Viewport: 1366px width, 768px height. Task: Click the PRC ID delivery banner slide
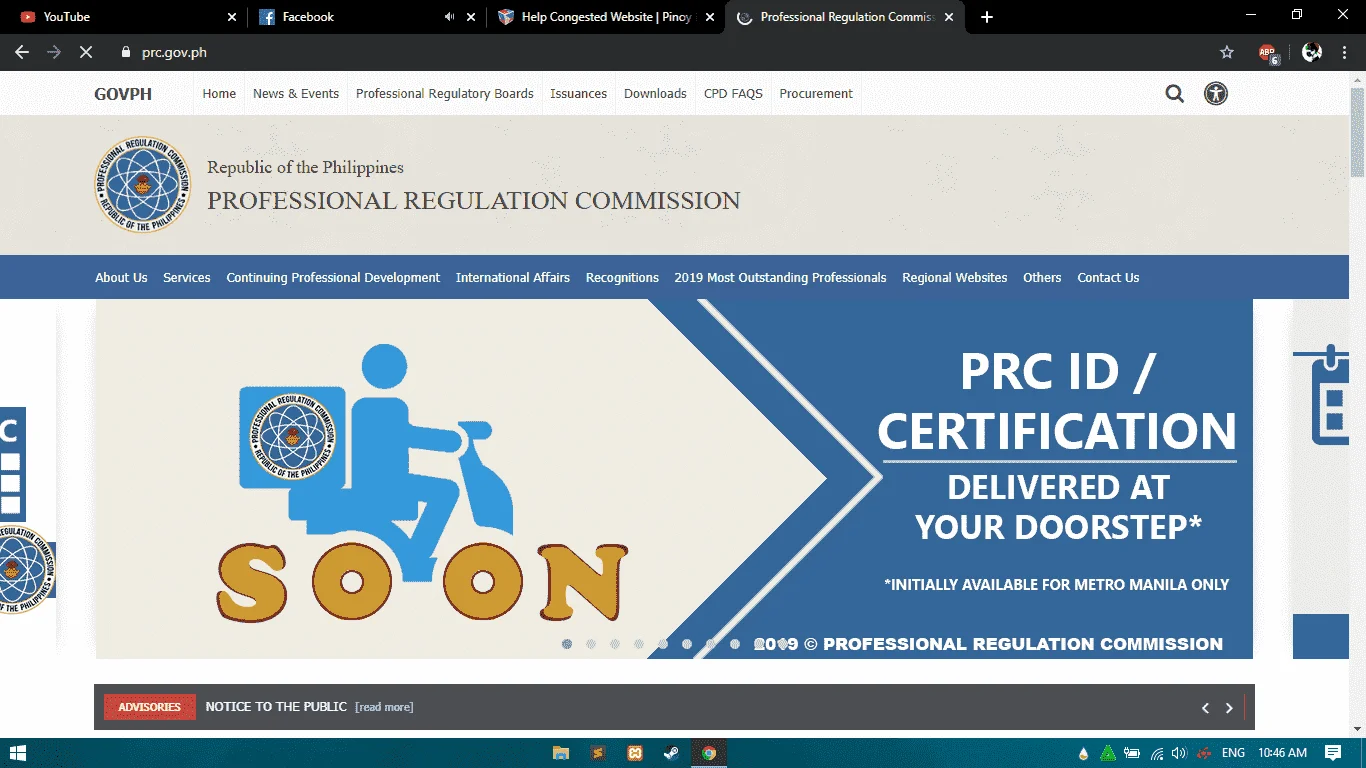(674, 479)
